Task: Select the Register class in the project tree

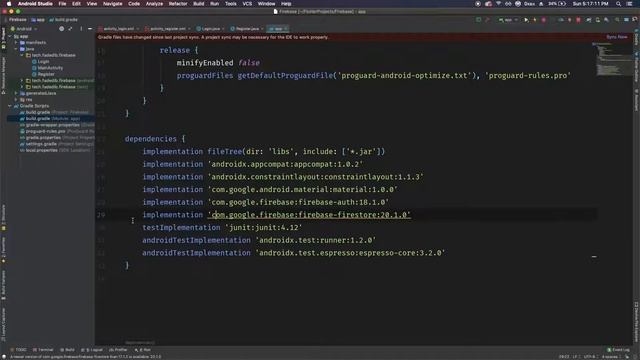Action: 44,74
